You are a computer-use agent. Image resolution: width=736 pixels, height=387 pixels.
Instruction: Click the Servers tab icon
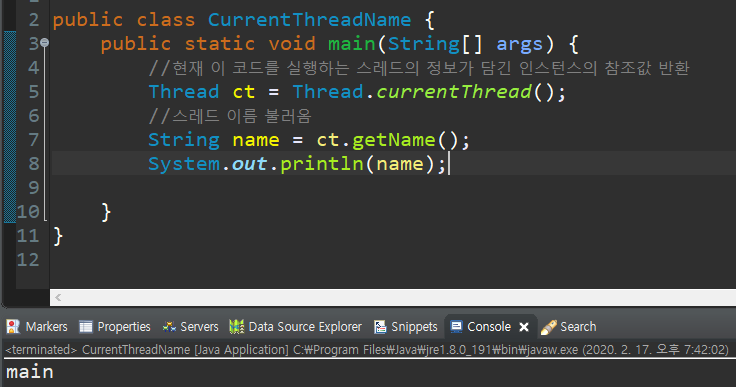click(x=169, y=326)
